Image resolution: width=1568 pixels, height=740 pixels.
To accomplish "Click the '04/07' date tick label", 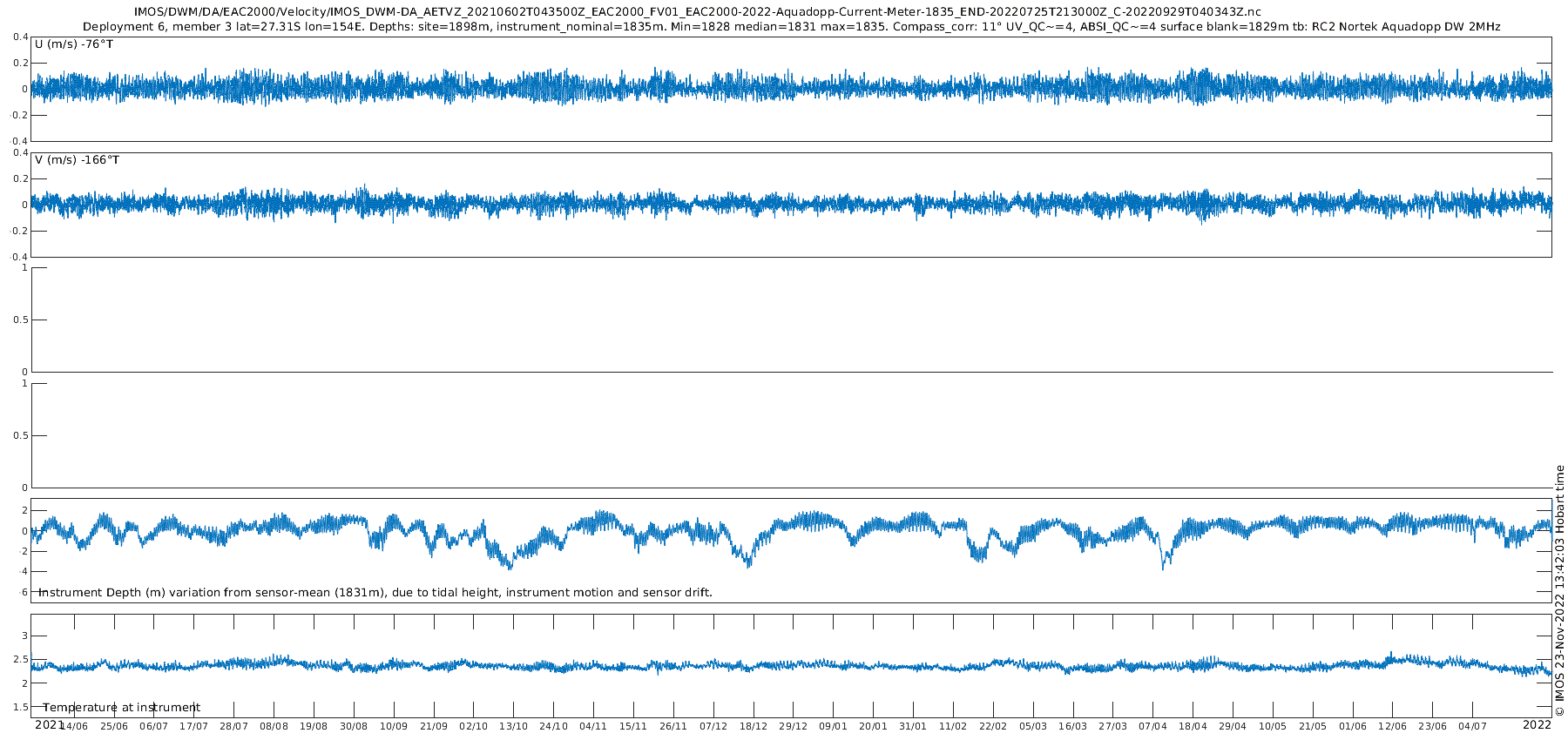I will (x=1473, y=726).
